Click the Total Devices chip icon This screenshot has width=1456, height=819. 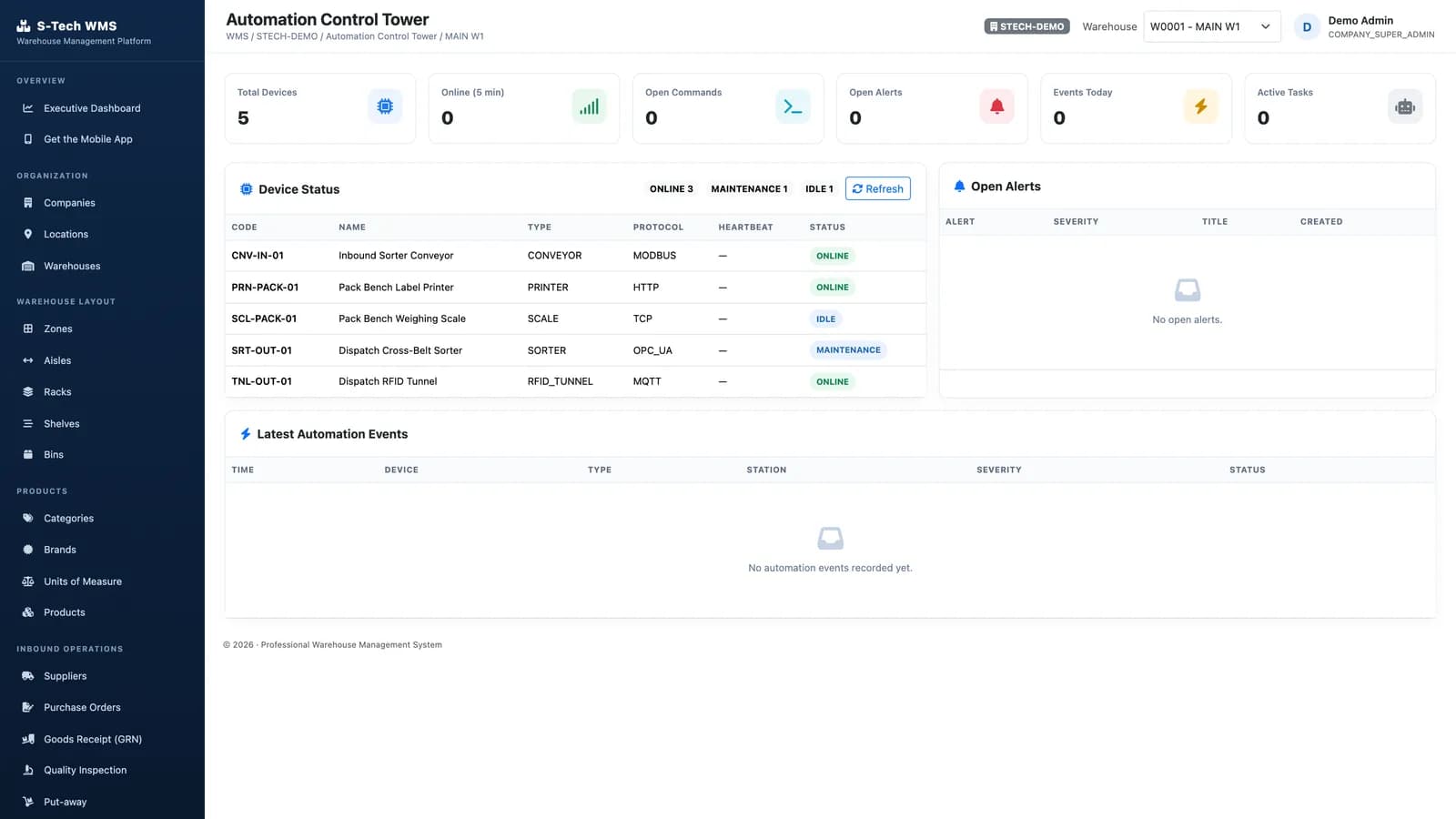click(x=385, y=106)
